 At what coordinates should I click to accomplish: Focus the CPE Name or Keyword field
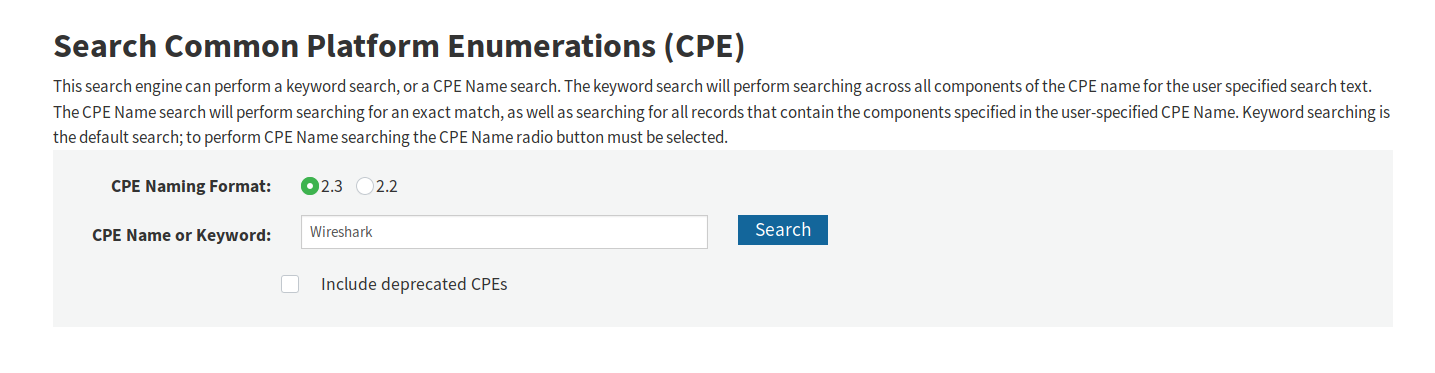pyautogui.click(x=504, y=232)
